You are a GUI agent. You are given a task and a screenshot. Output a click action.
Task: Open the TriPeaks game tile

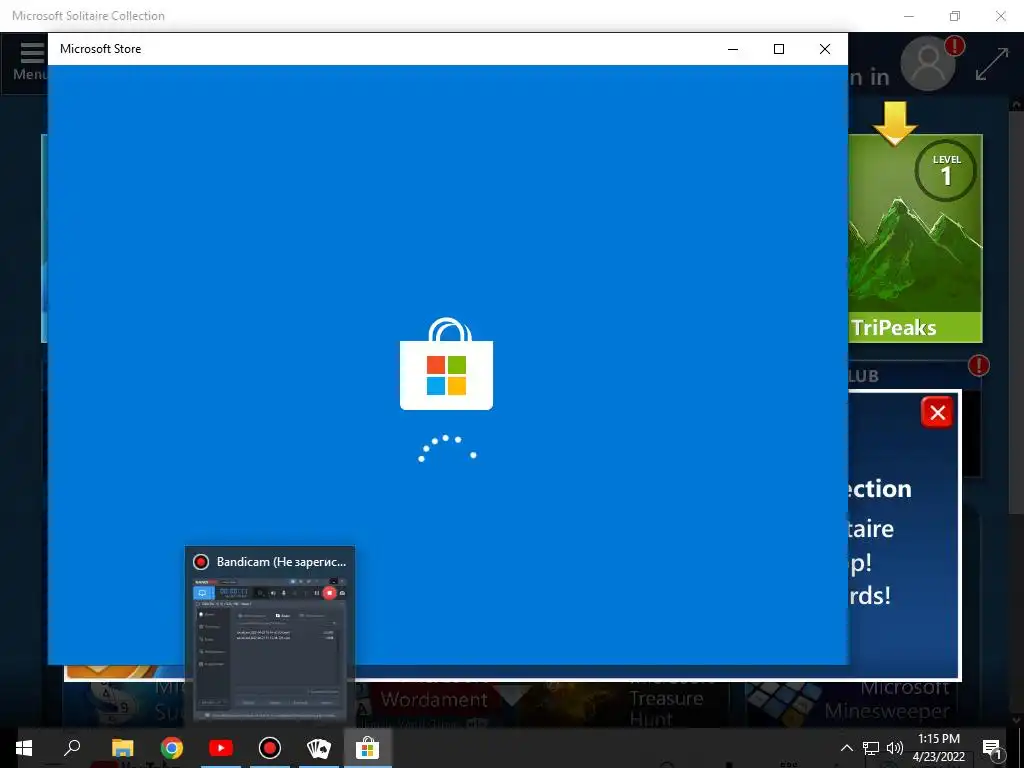tap(915, 238)
